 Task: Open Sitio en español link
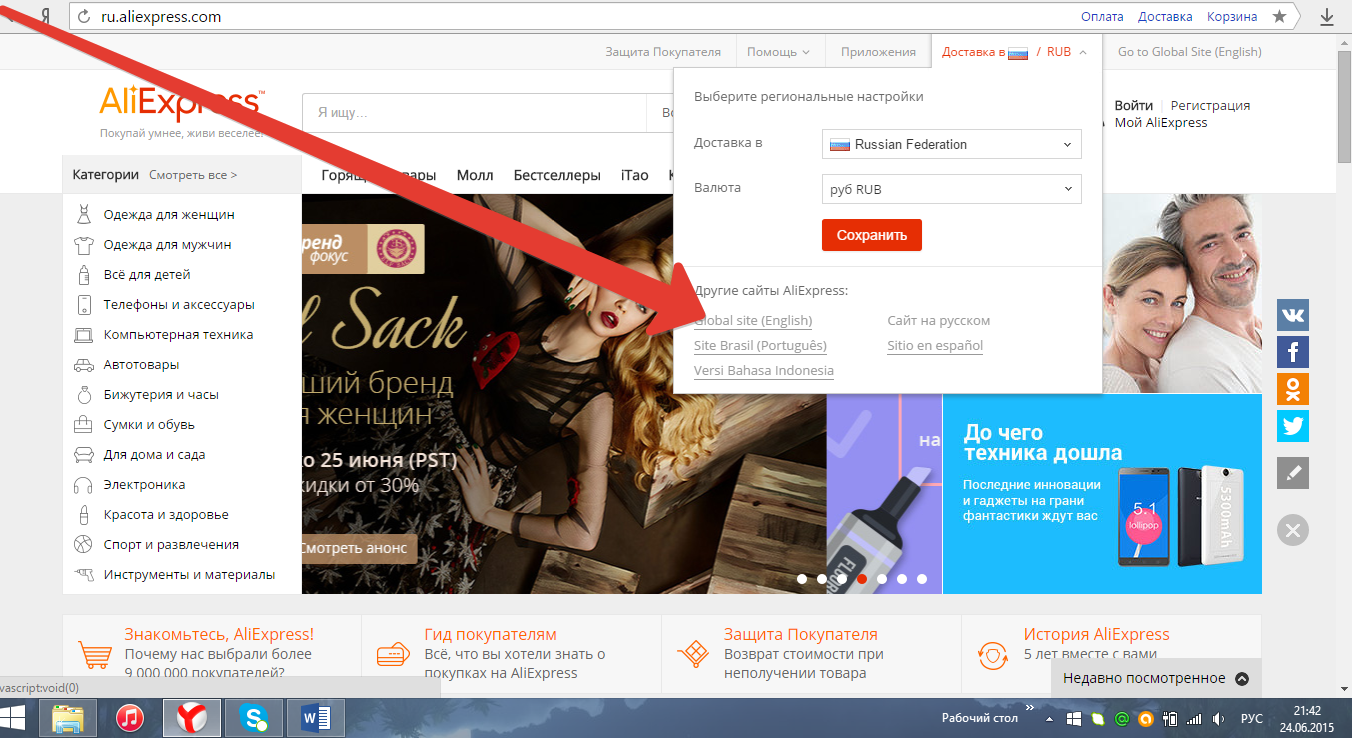tap(935, 346)
